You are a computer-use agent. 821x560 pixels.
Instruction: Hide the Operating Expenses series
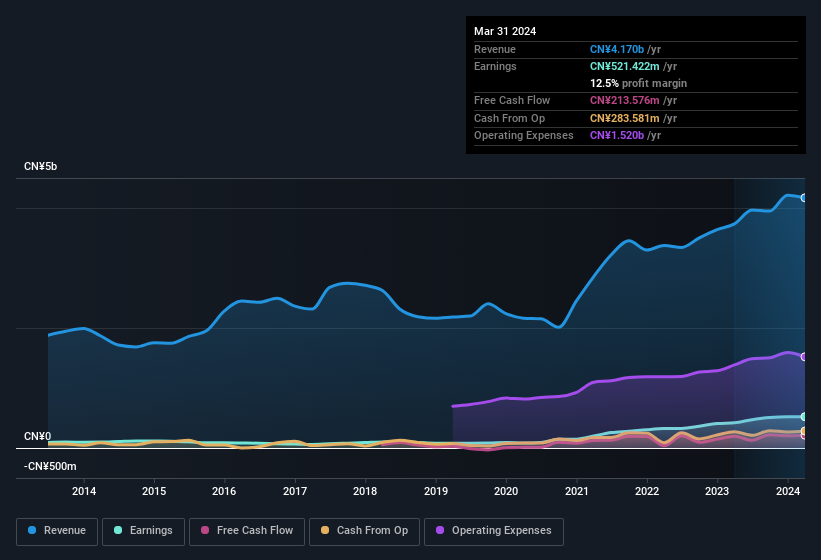point(494,531)
